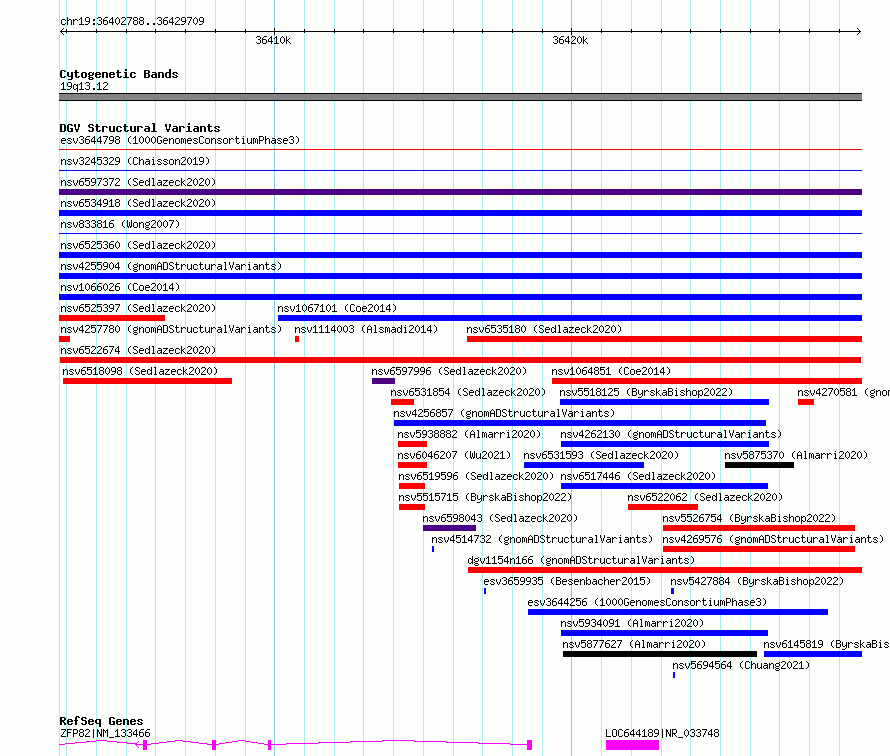Screen dimensions: 890x756
Task: Select the nsv5875370 Almarri2020 label
Action: tap(796, 455)
